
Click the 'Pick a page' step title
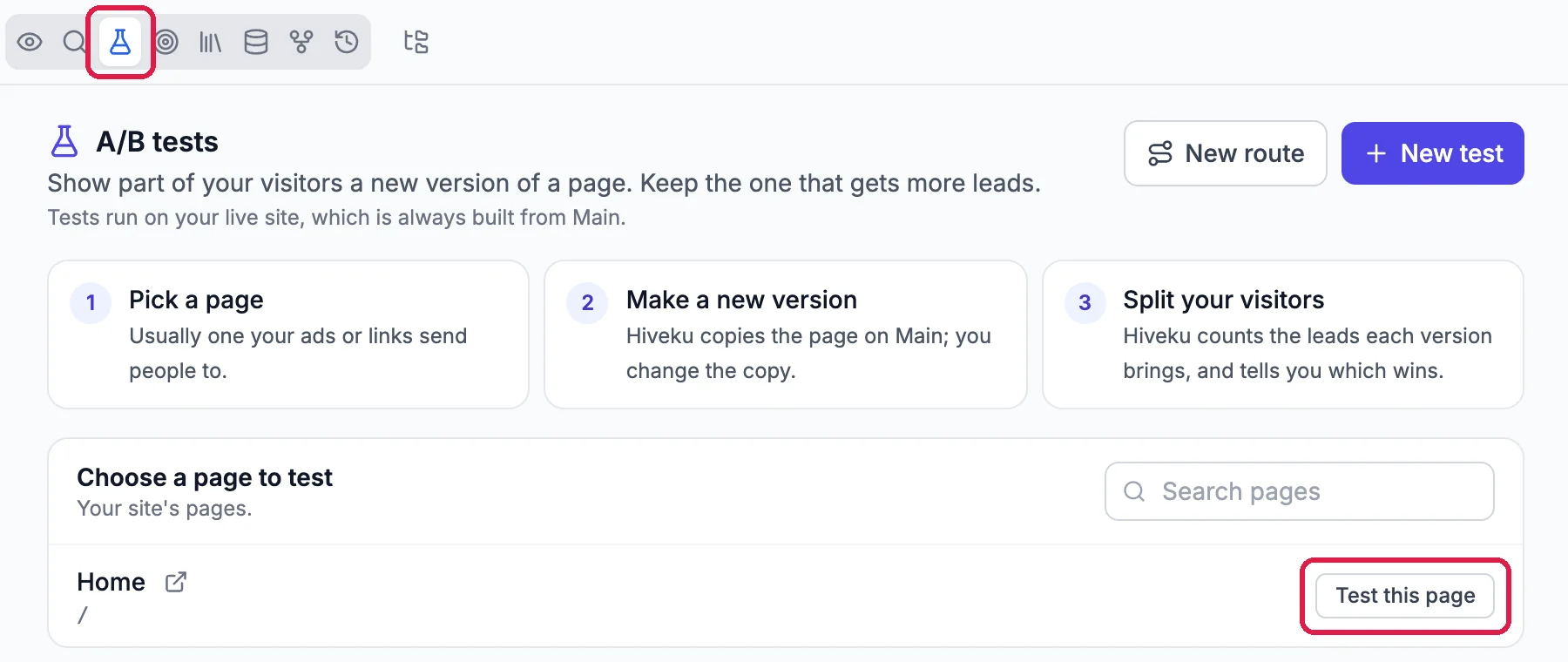(196, 300)
